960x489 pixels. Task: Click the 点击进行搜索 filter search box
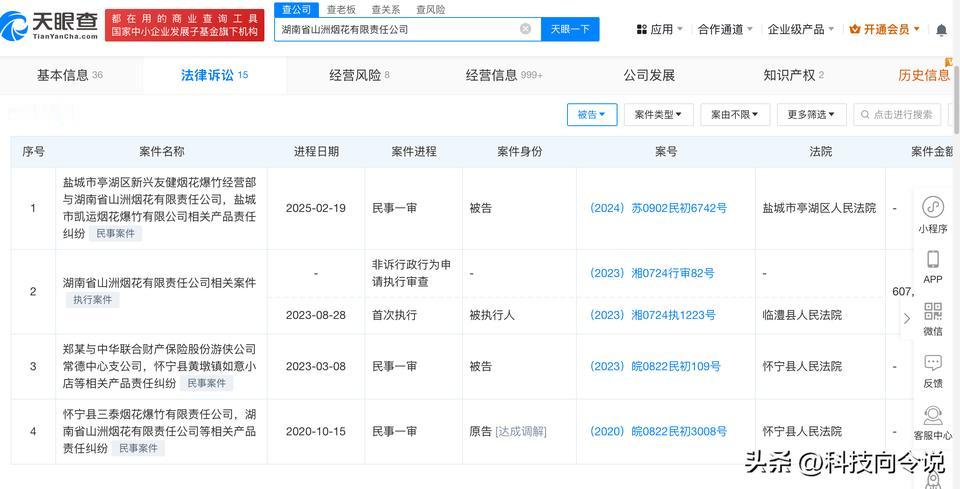click(897, 114)
